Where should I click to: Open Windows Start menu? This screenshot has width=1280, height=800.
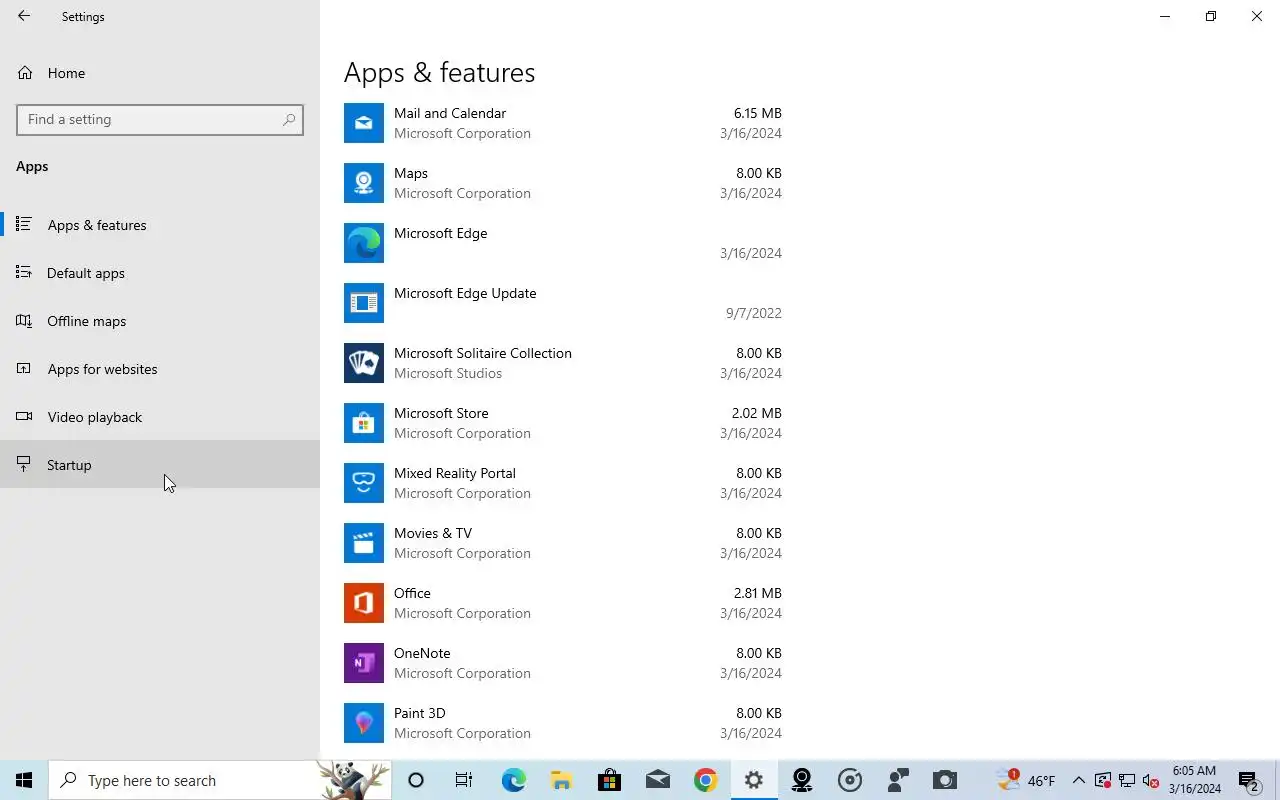pos(24,780)
